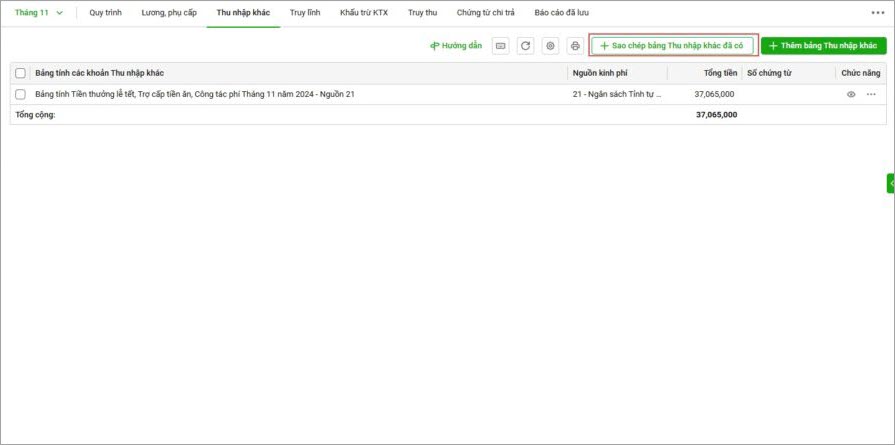Open the Hướng dẫn help link

point(456,46)
